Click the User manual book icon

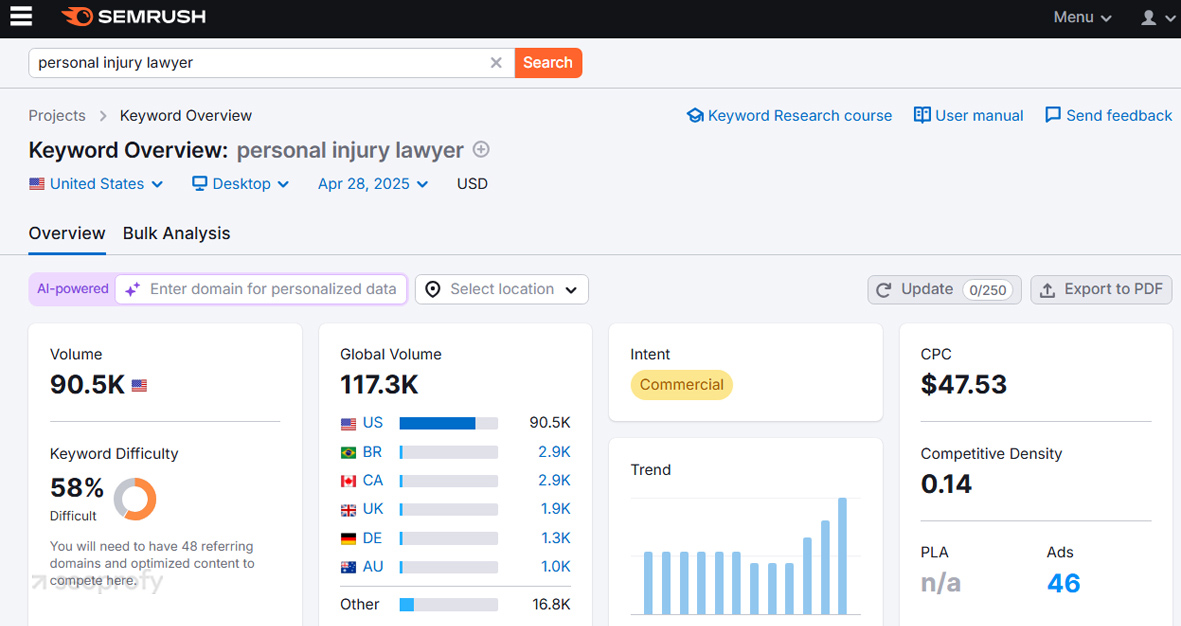point(922,115)
